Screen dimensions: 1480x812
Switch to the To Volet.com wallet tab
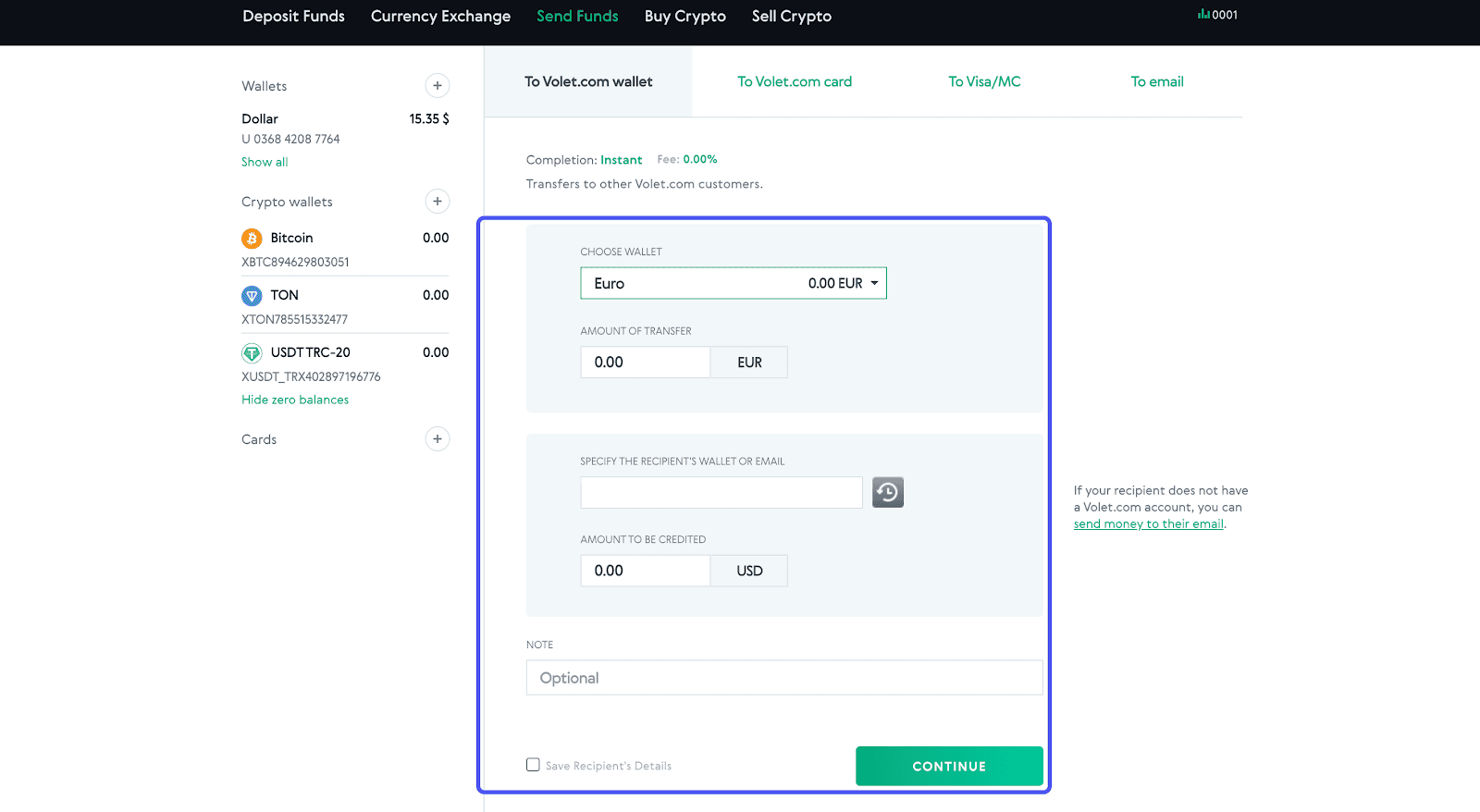[588, 81]
